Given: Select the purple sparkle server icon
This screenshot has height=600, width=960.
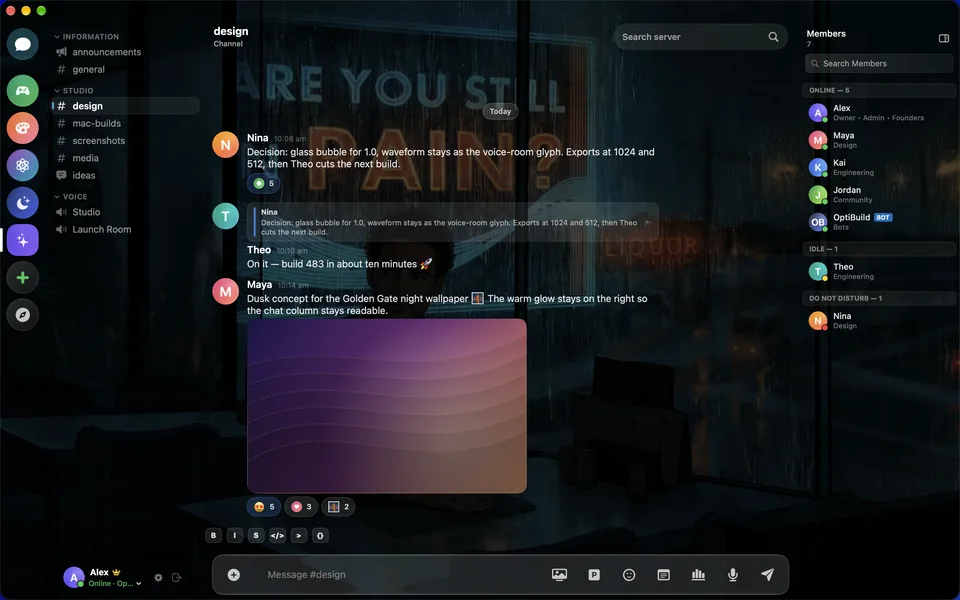Looking at the screenshot, I should pyautogui.click(x=23, y=240).
